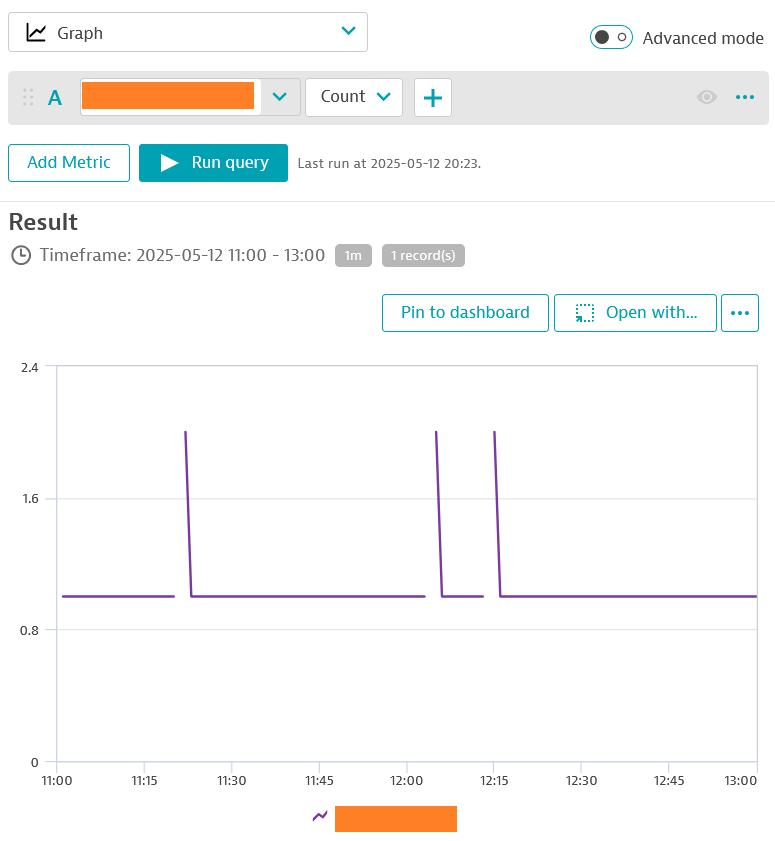Pin the chart to a dashboard
Viewport: 775px width, 841px height.
tap(465, 313)
